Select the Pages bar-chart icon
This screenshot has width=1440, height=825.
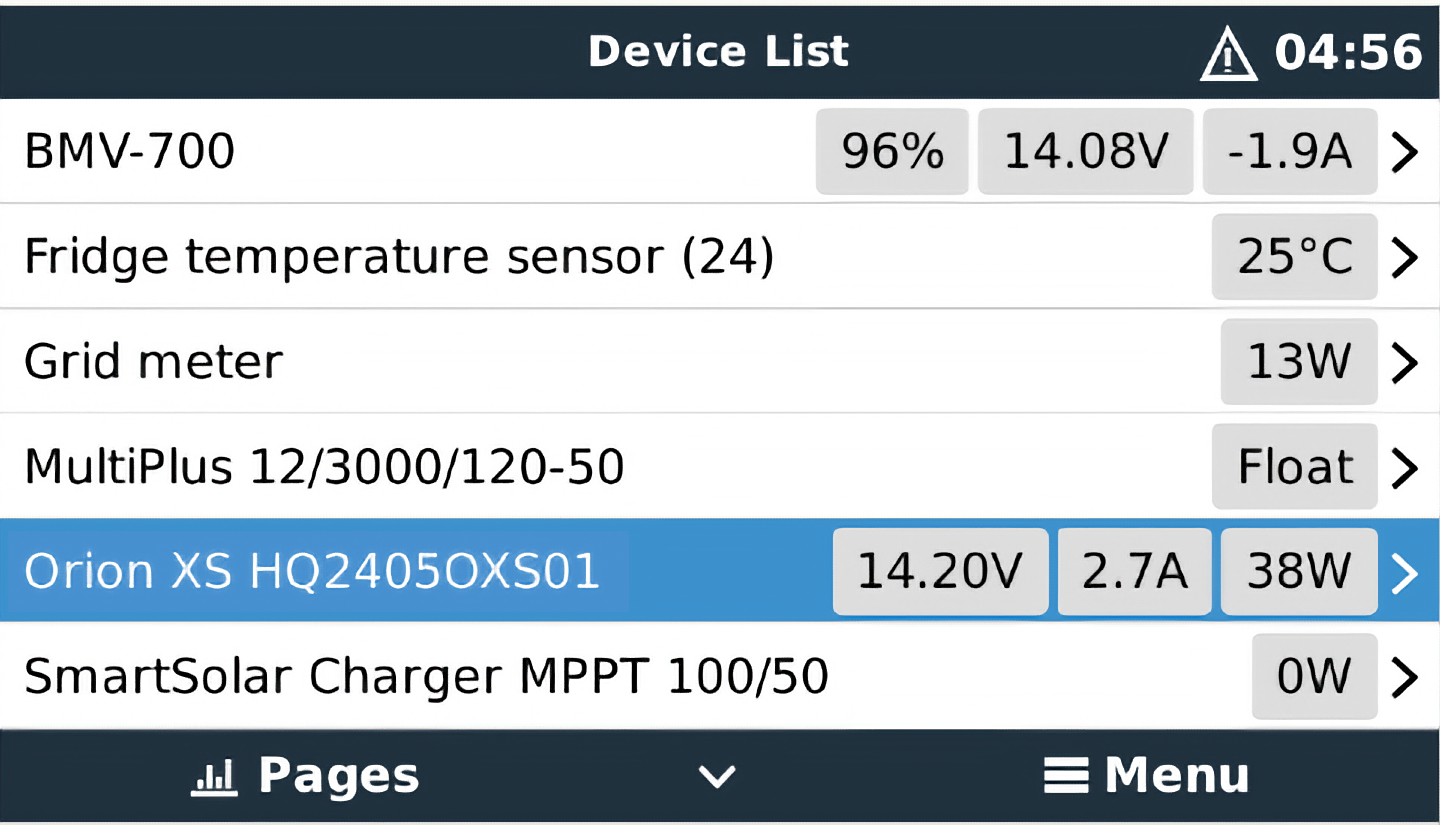(213, 774)
